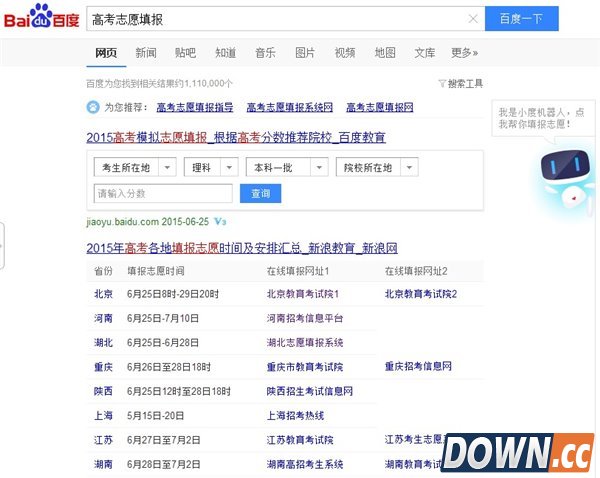The width and height of the screenshot is (600, 478).
Task: Switch to the 图片 tab
Action: tap(305, 53)
